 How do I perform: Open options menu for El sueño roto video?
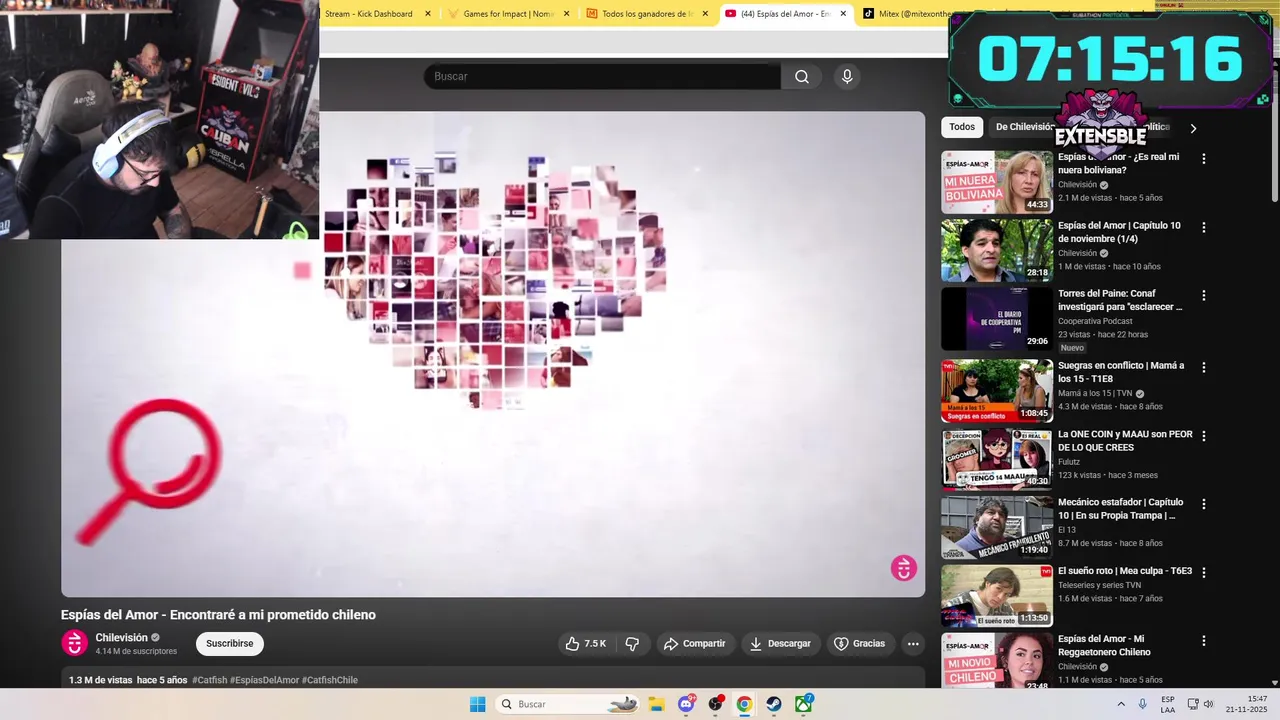coord(1204,572)
